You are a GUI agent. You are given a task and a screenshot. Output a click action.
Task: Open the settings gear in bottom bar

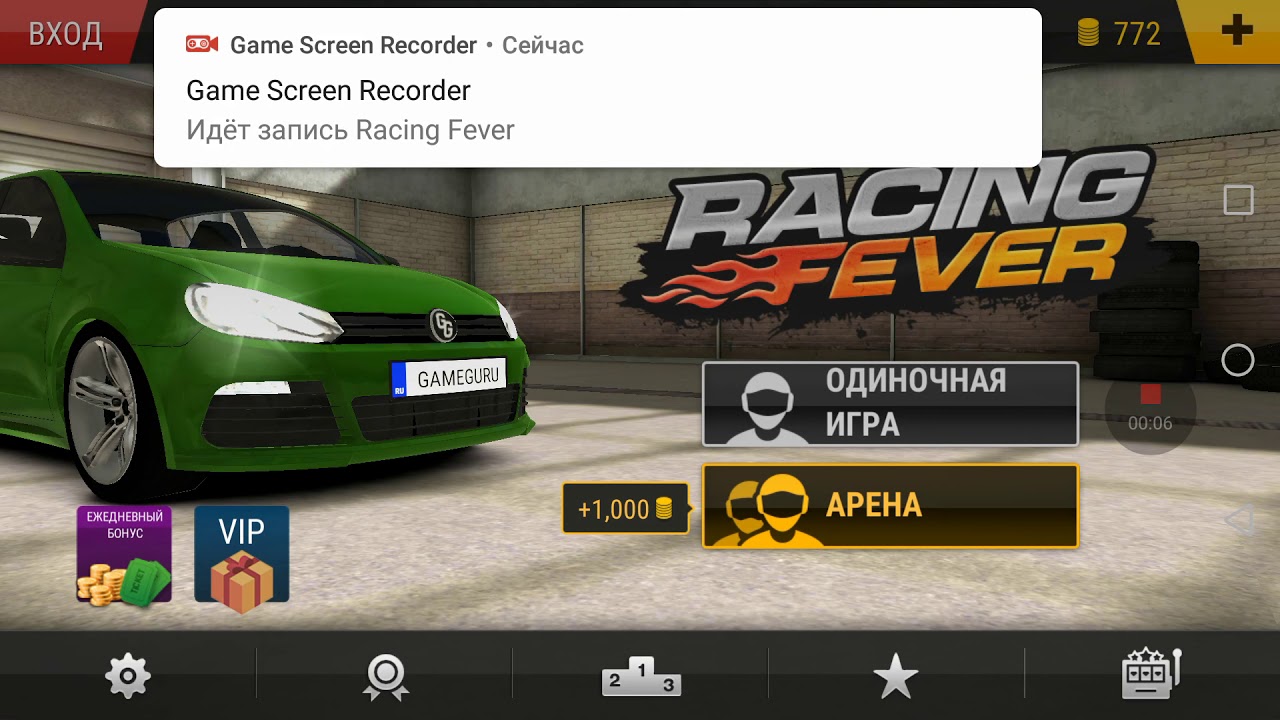[x=128, y=676]
